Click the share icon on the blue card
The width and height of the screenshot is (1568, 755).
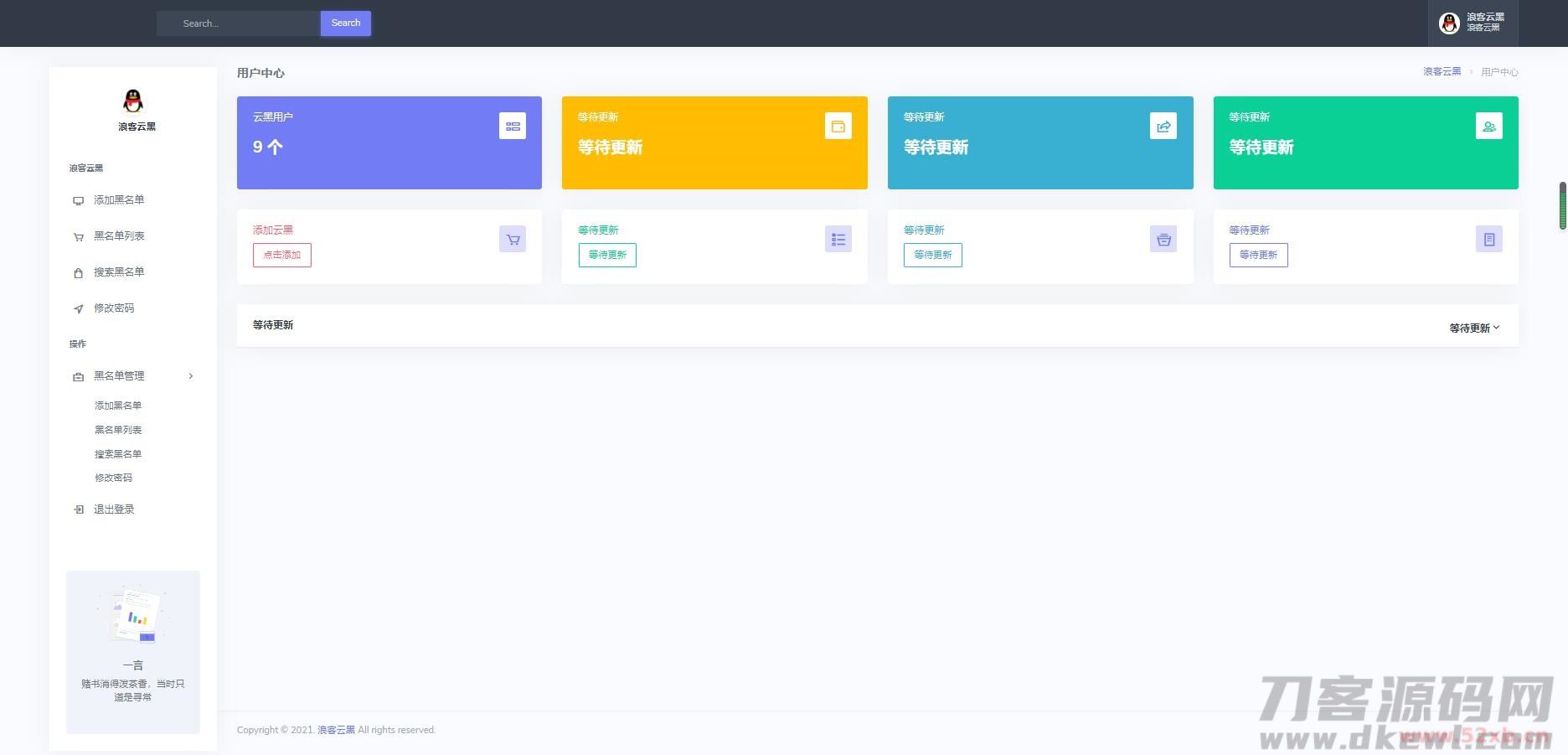click(1163, 127)
